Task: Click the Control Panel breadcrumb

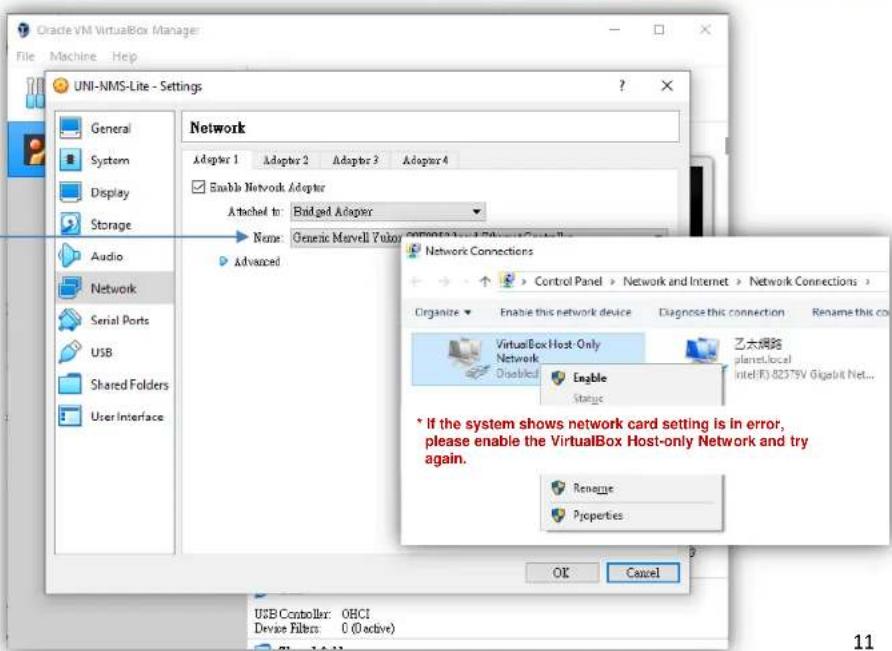Action: (568, 281)
